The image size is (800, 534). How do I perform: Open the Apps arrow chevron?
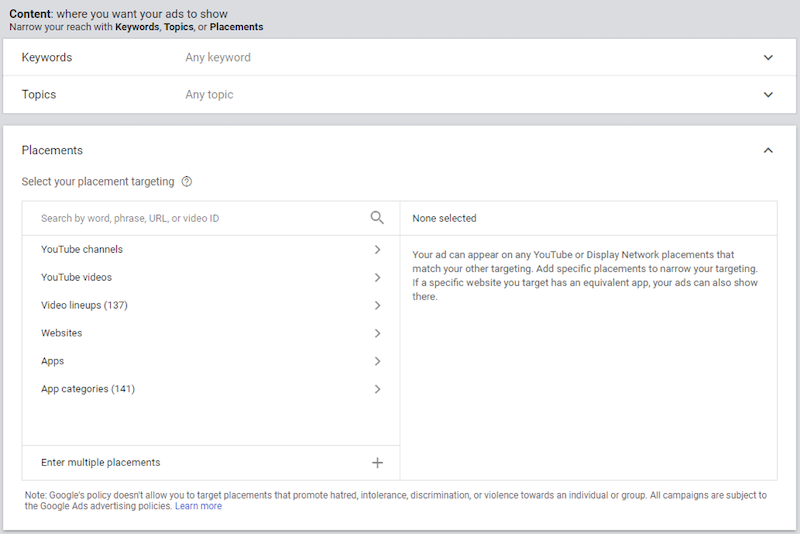click(377, 362)
